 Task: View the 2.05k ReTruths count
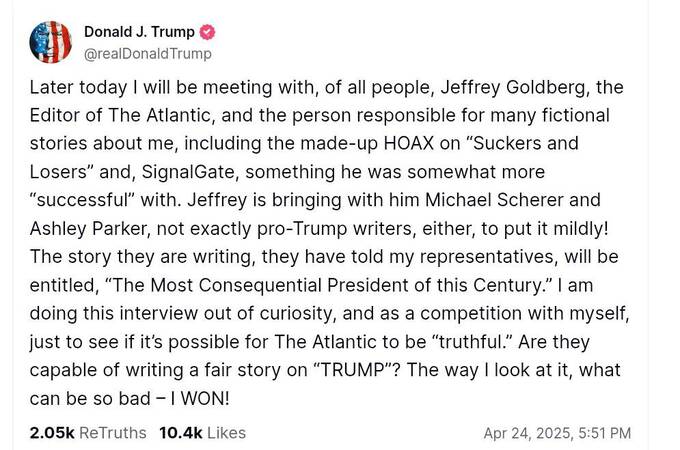(52, 433)
